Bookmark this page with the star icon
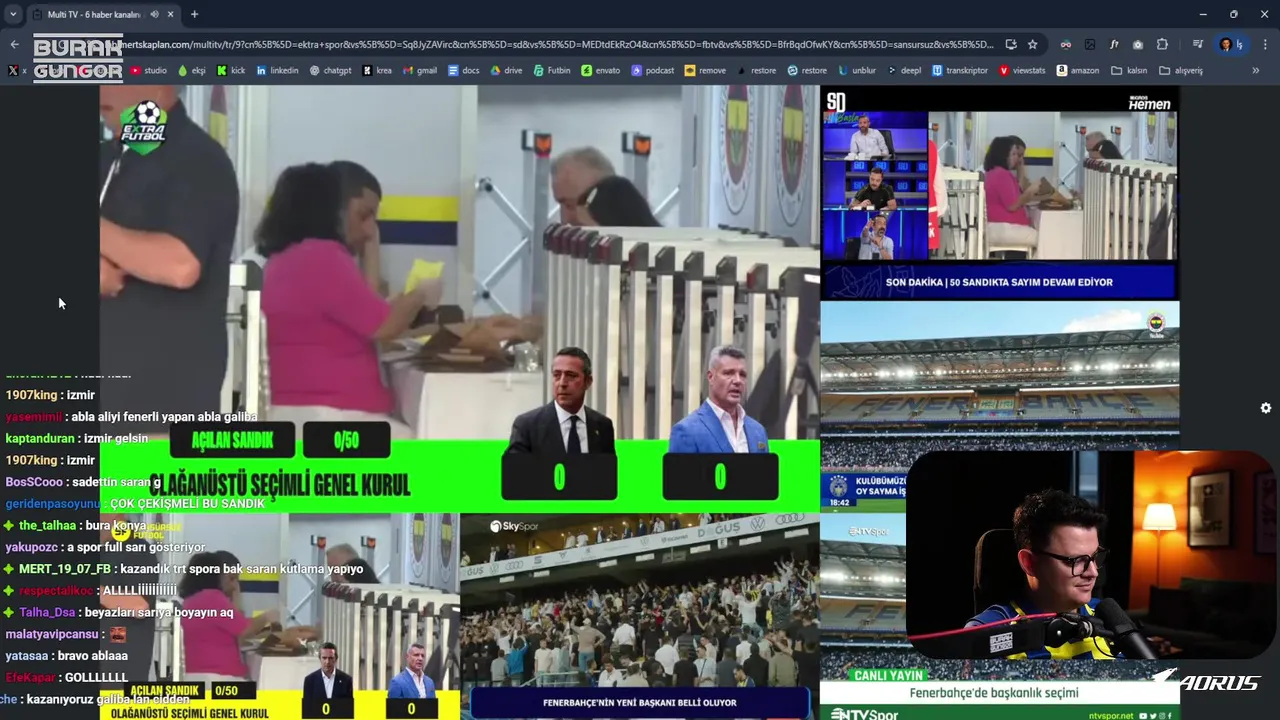Screen dimensions: 1280x720 click(x=1033, y=44)
